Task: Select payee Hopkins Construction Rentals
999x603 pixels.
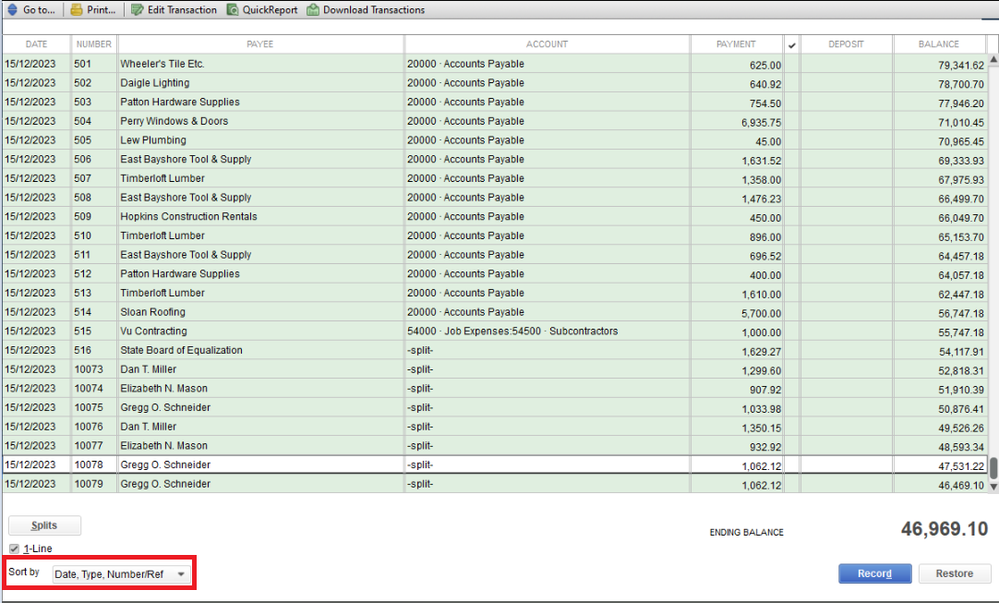Action: [x=189, y=217]
